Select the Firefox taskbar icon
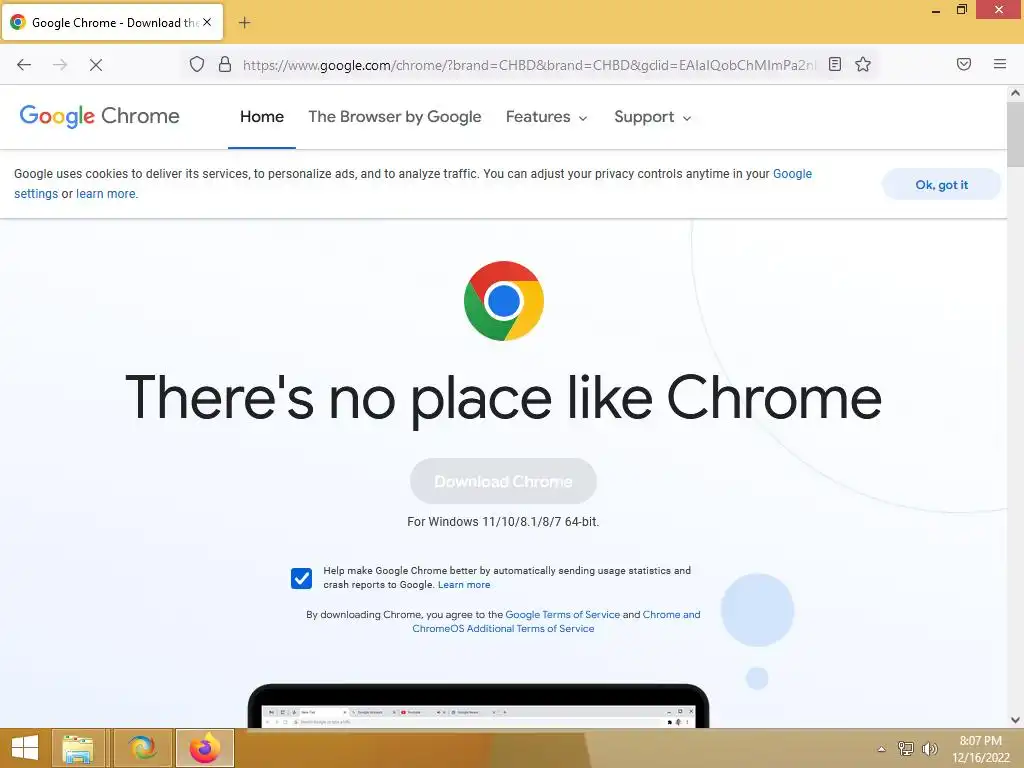The height and width of the screenshot is (768, 1024). tap(205, 748)
